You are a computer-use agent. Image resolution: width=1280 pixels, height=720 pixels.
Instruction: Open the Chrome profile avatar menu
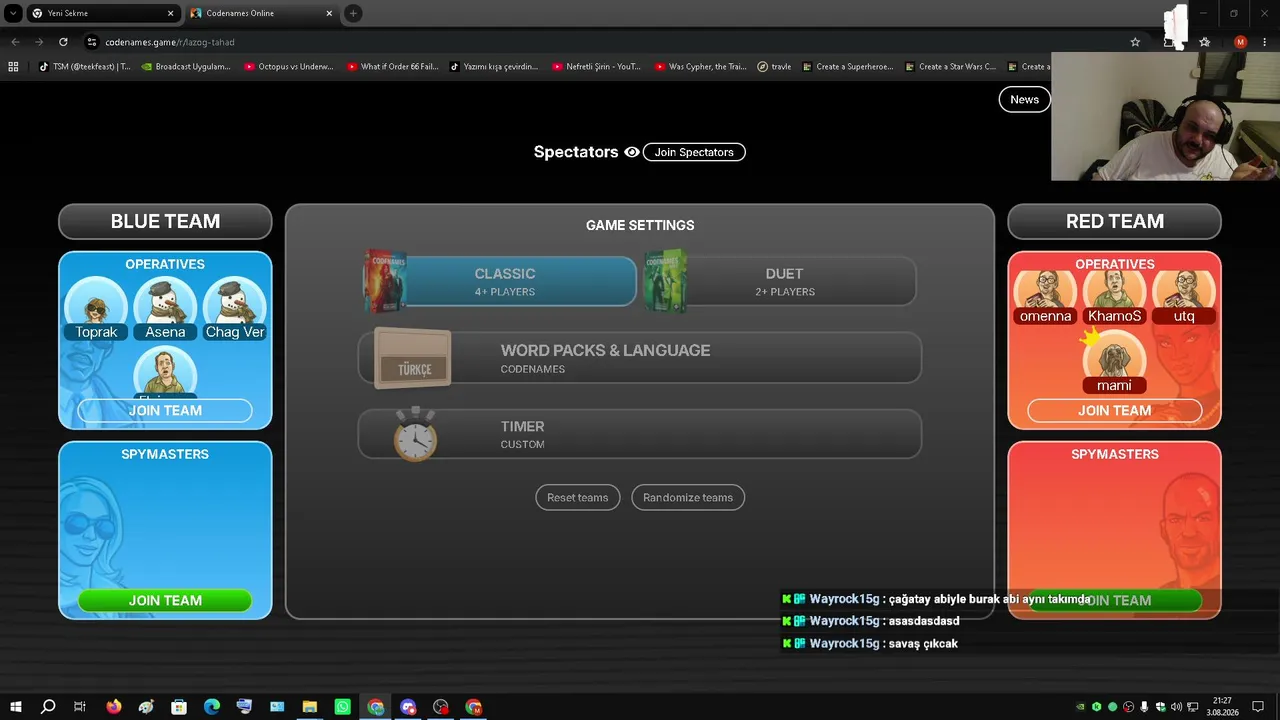(1240, 42)
